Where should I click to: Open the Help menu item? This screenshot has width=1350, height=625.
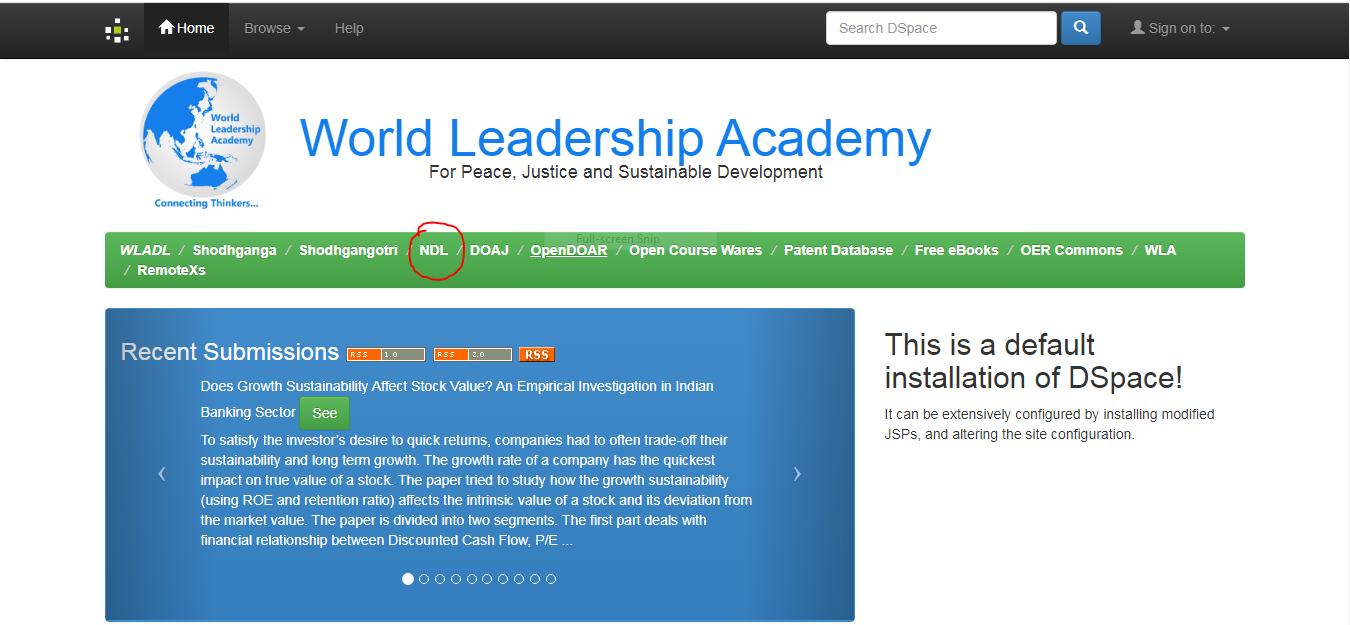[x=349, y=28]
